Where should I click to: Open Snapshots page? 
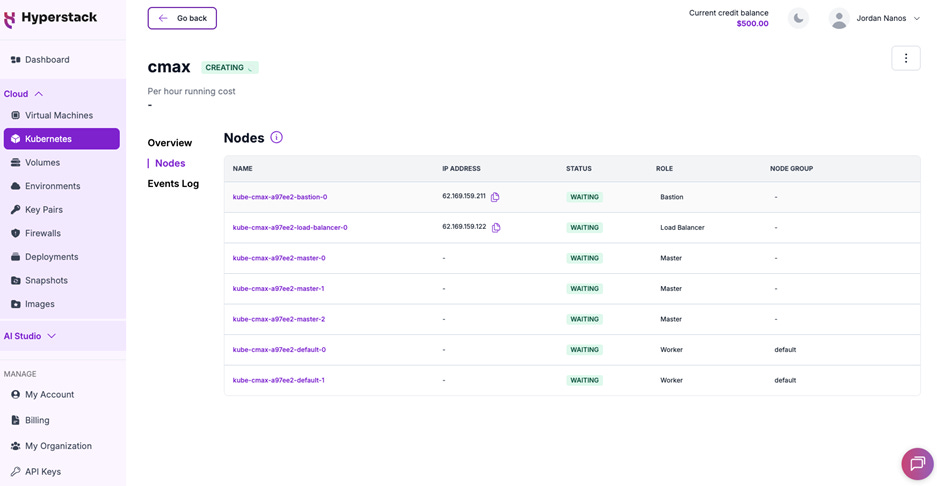coord(39,280)
